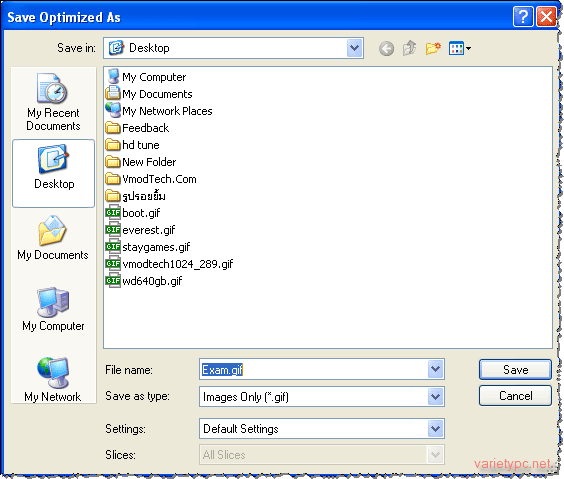Open My Recent Documents in sidebar
The height and width of the screenshot is (479, 564).
click(53, 102)
